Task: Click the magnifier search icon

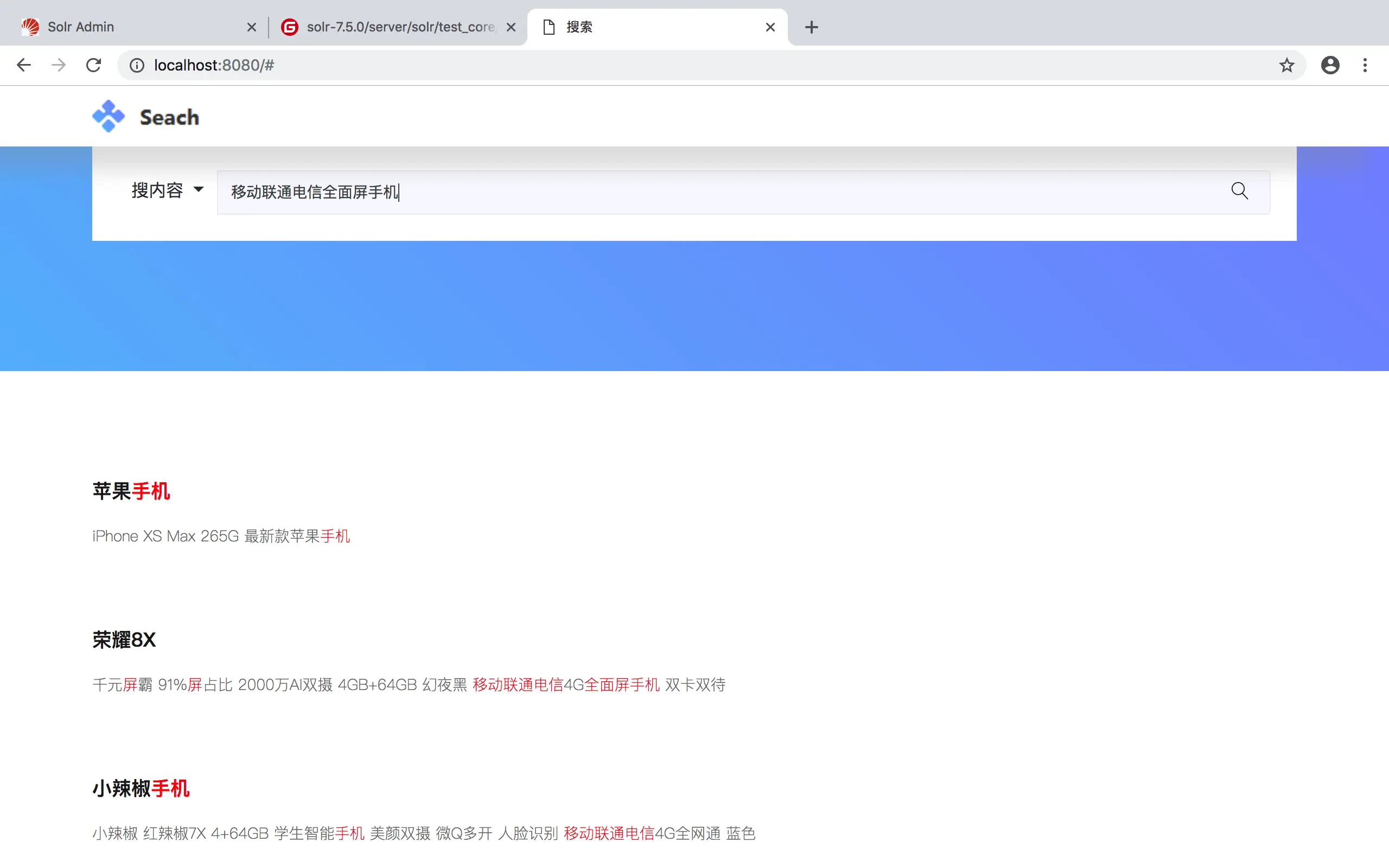Action: click(1239, 190)
